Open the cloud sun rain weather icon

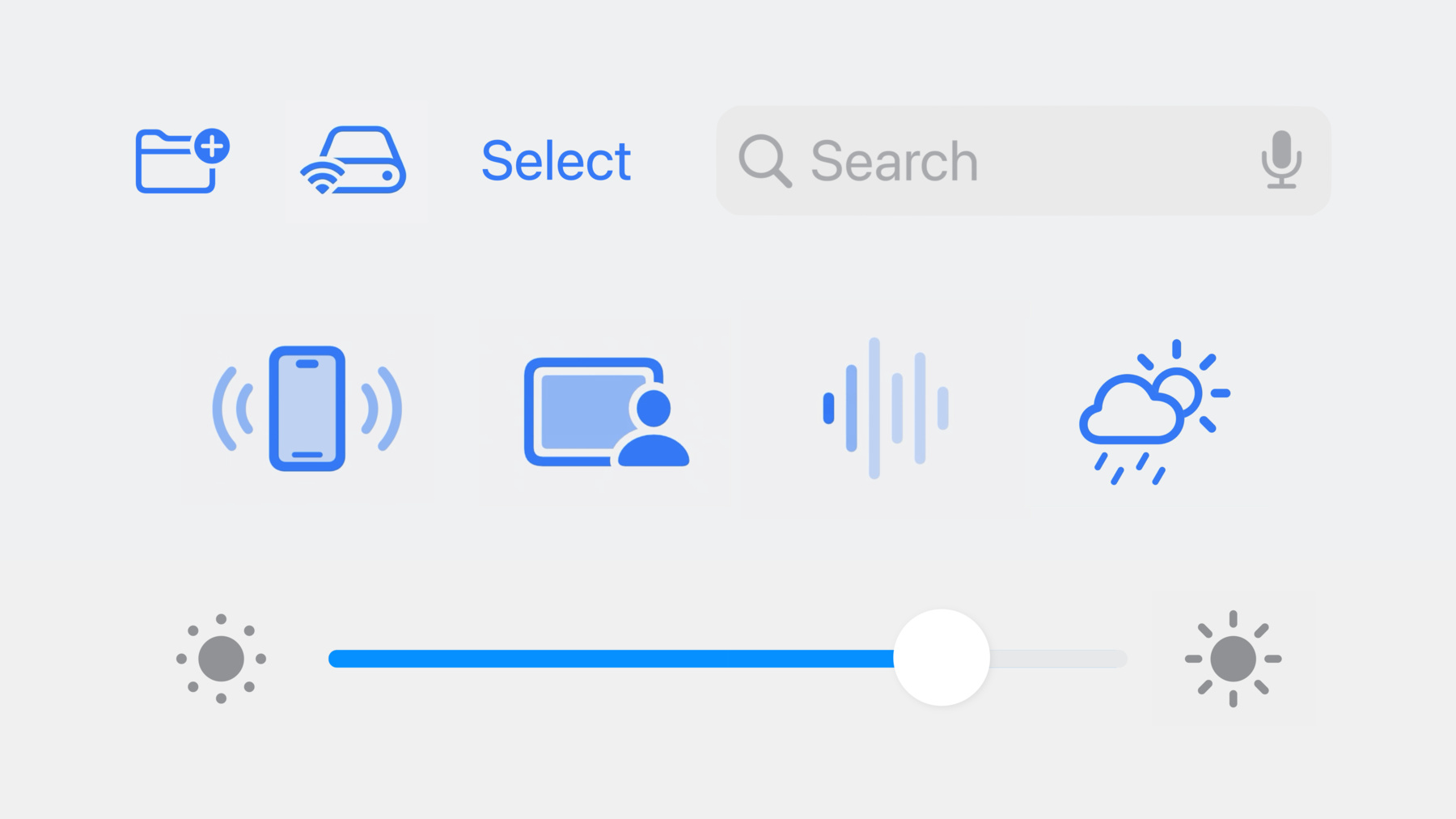pos(1154,412)
